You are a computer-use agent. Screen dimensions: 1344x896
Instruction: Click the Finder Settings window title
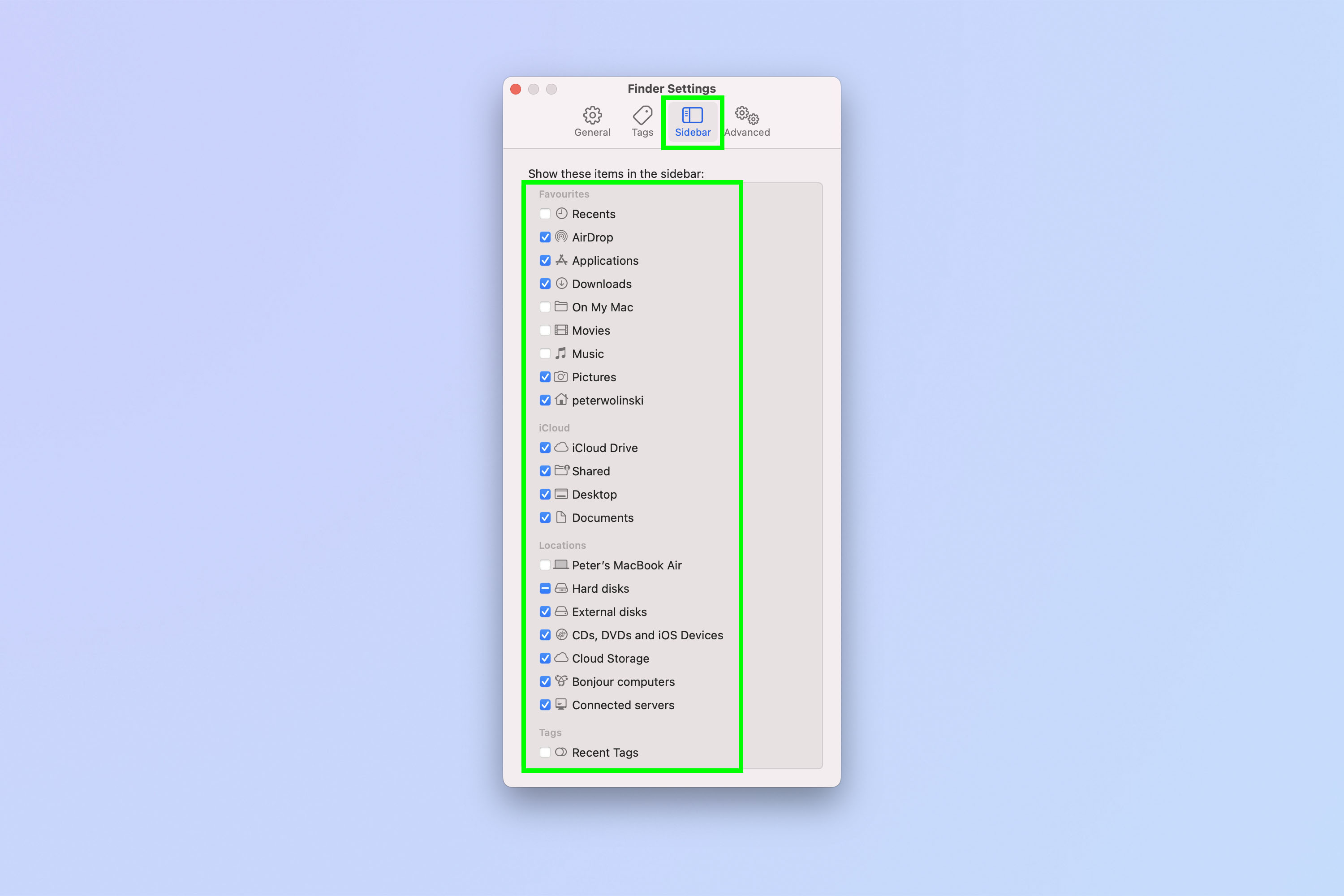(x=672, y=89)
